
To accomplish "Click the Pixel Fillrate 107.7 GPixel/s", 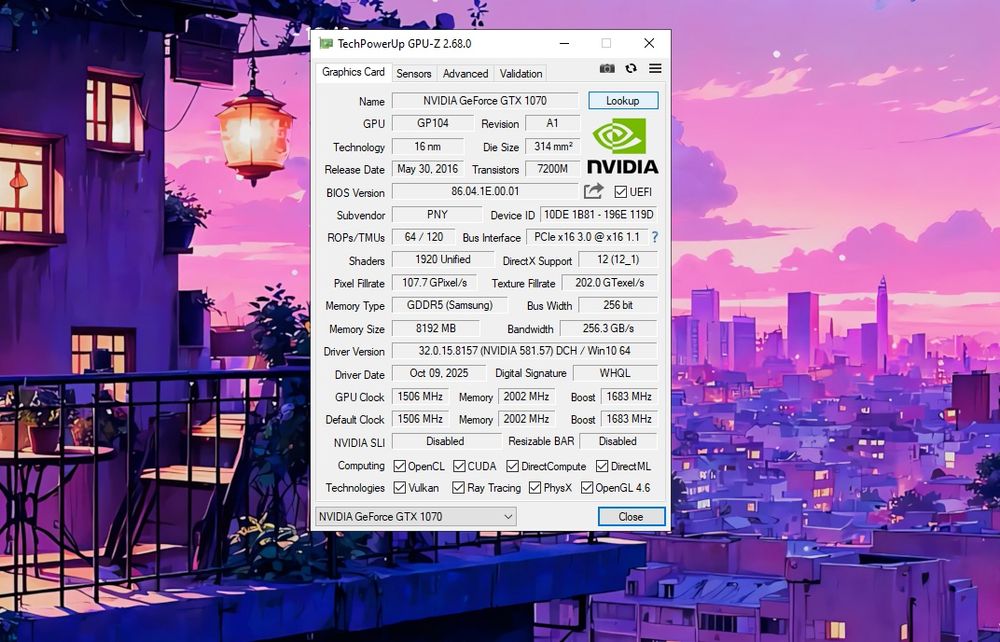I will (434, 282).
